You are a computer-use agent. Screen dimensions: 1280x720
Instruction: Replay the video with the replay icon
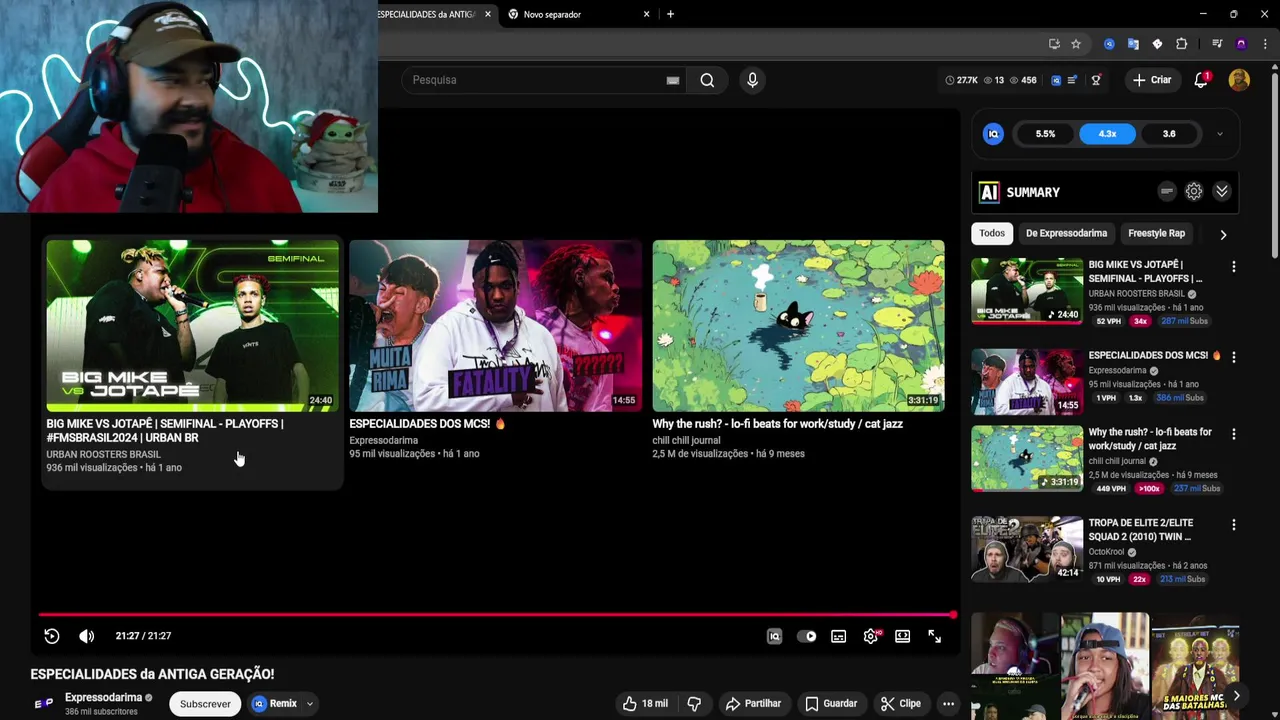(52, 636)
